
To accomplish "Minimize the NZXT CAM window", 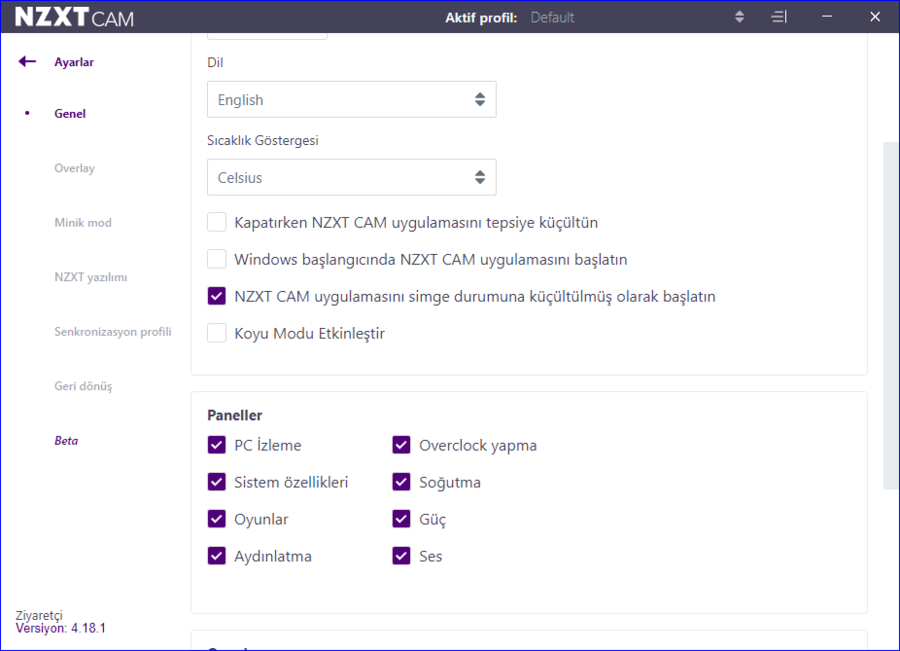I will click(x=827, y=17).
